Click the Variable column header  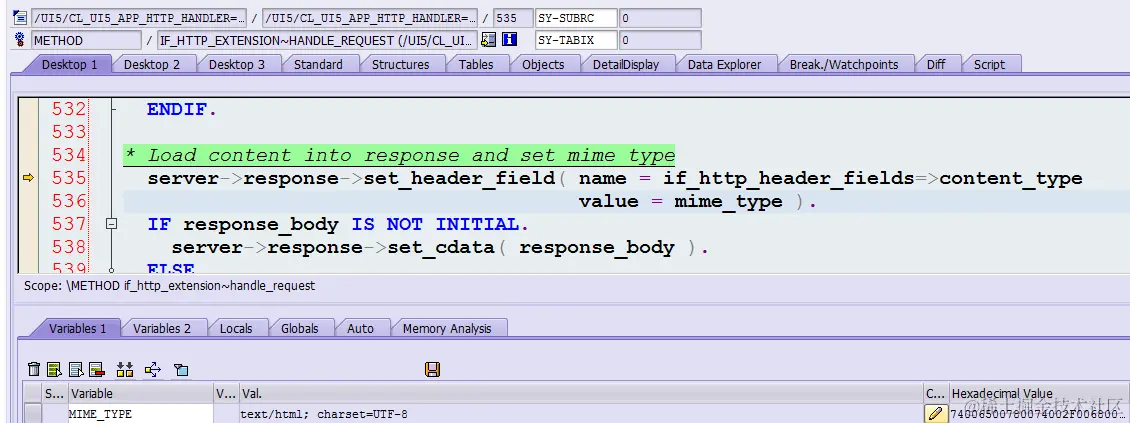click(x=141, y=393)
